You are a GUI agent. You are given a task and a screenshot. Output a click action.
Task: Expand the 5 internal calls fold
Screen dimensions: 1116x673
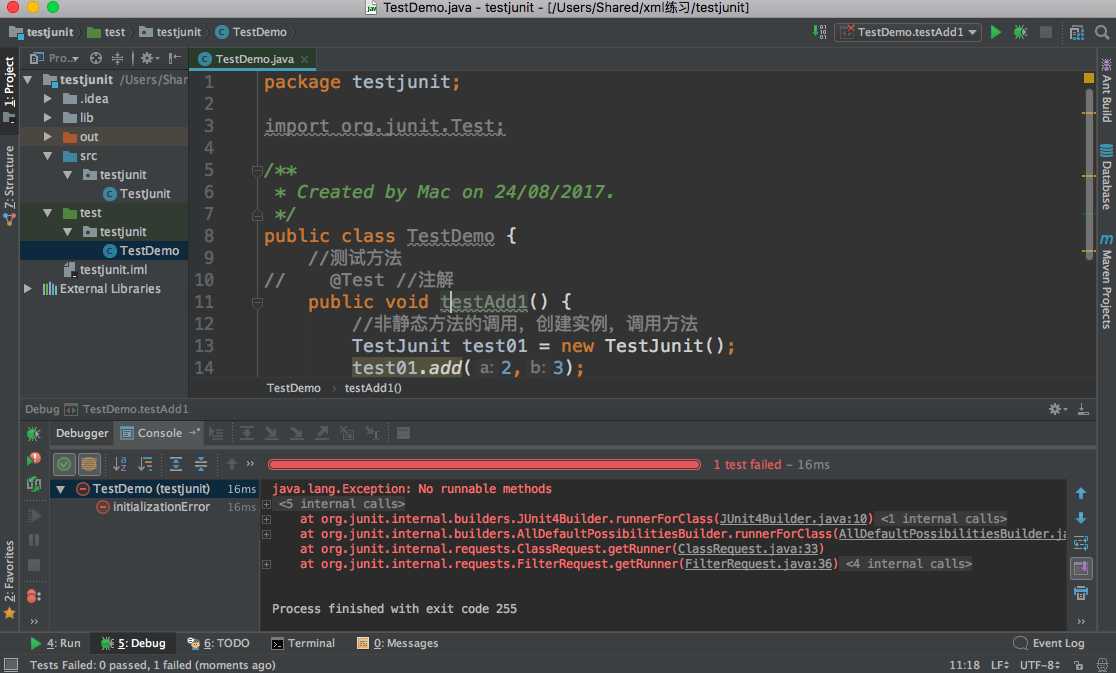pyautogui.click(x=267, y=504)
